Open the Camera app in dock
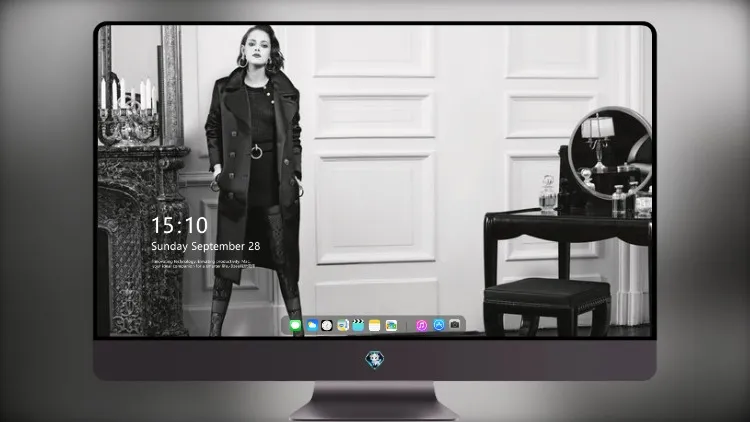The width and height of the screenshot is (750, 422). [x=455, y=324]
